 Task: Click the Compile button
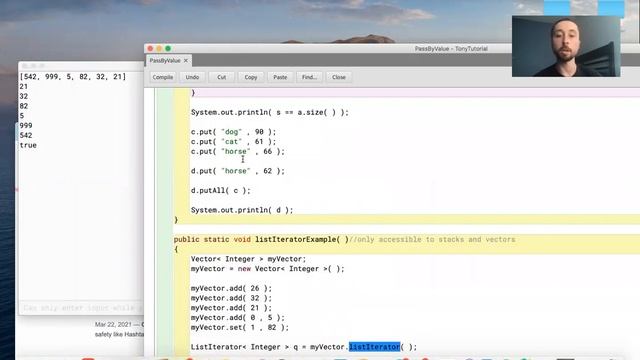pyautogui.click(x=162, y=77)
